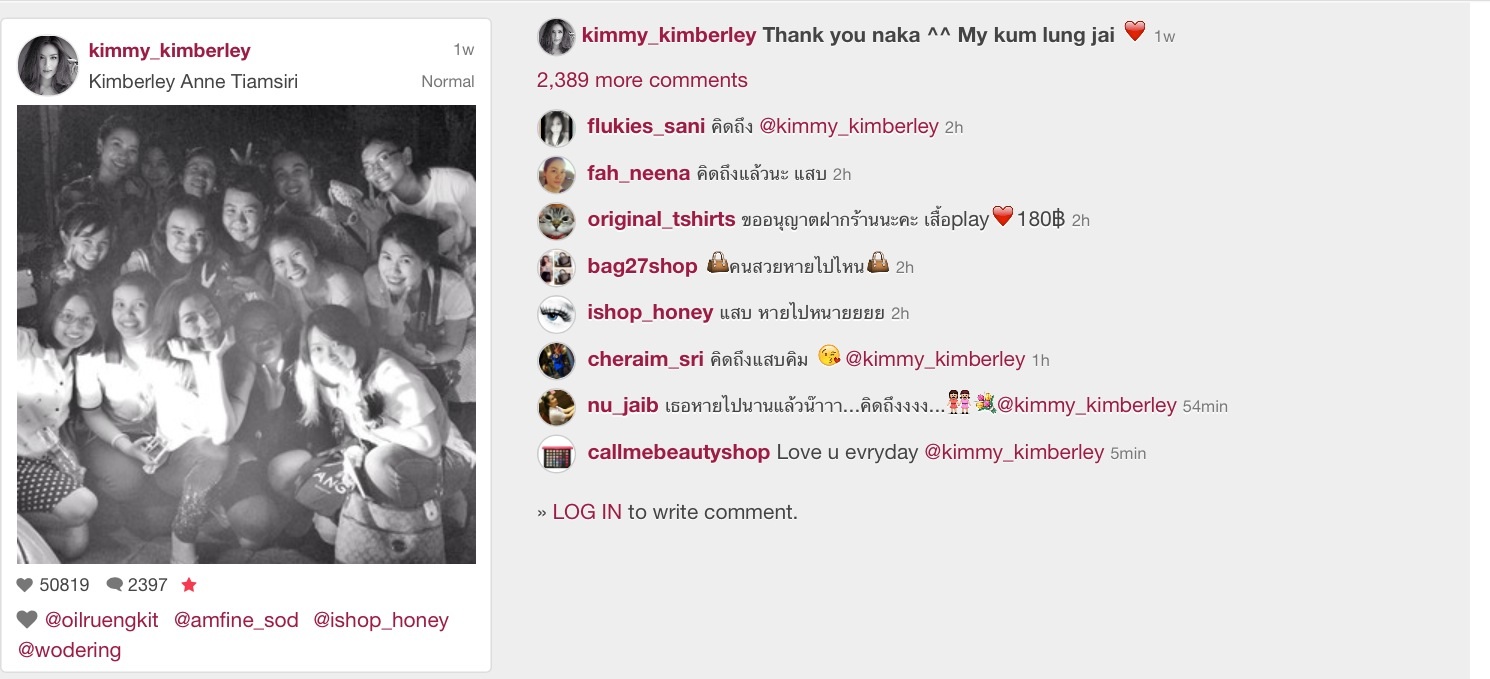
Task: Open callmebeautyshop avatar icon
Action: click(x=557, y=454)
